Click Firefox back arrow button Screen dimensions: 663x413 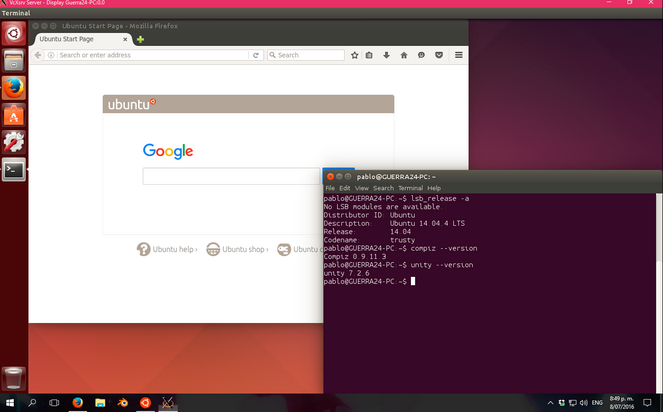(38, 55)
